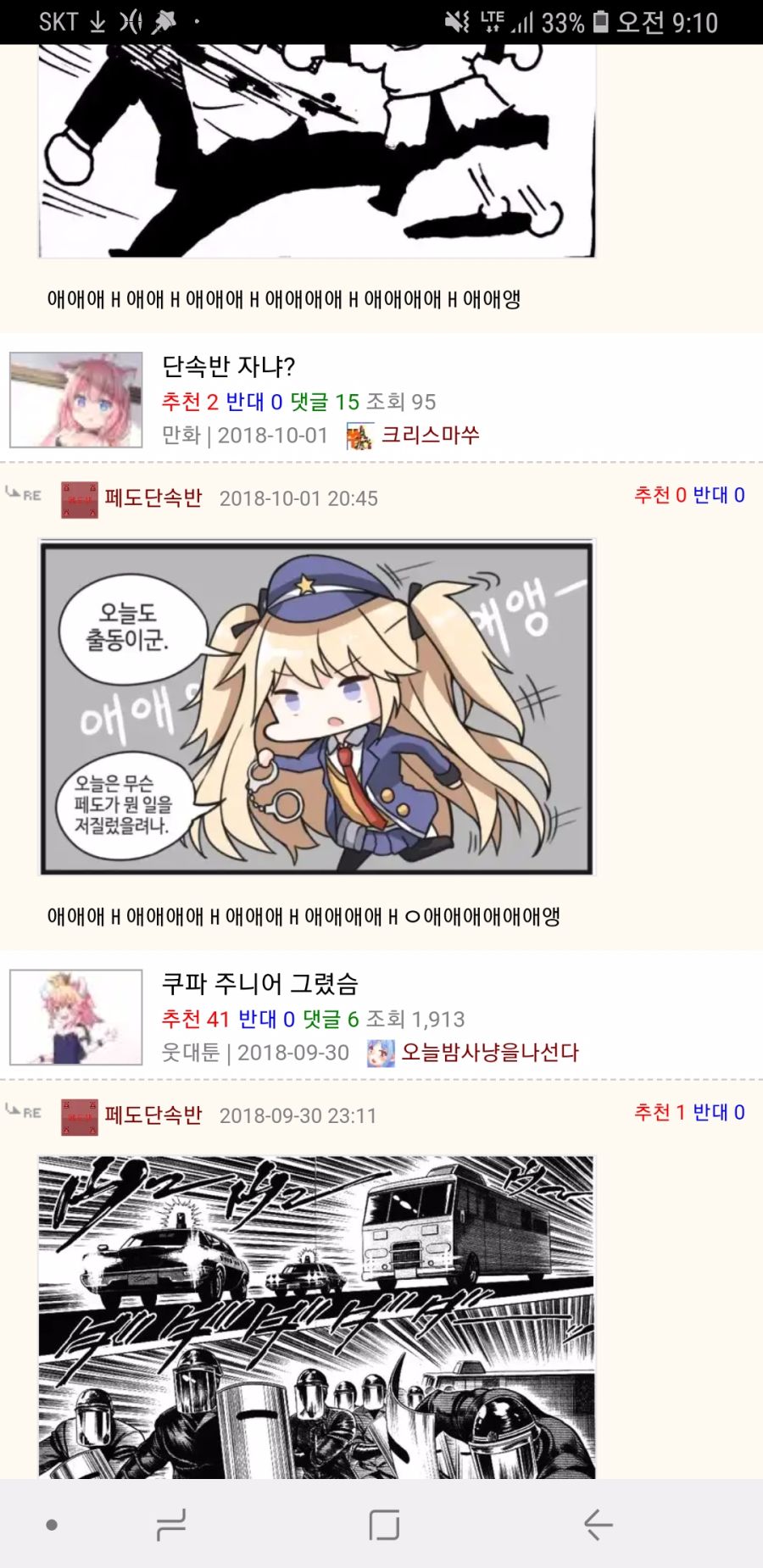The height and width of the screenshot is (1568, 763).
Task: Downvote 반대 0 on the 23:11 comment
Action: tap(719, 1112)
